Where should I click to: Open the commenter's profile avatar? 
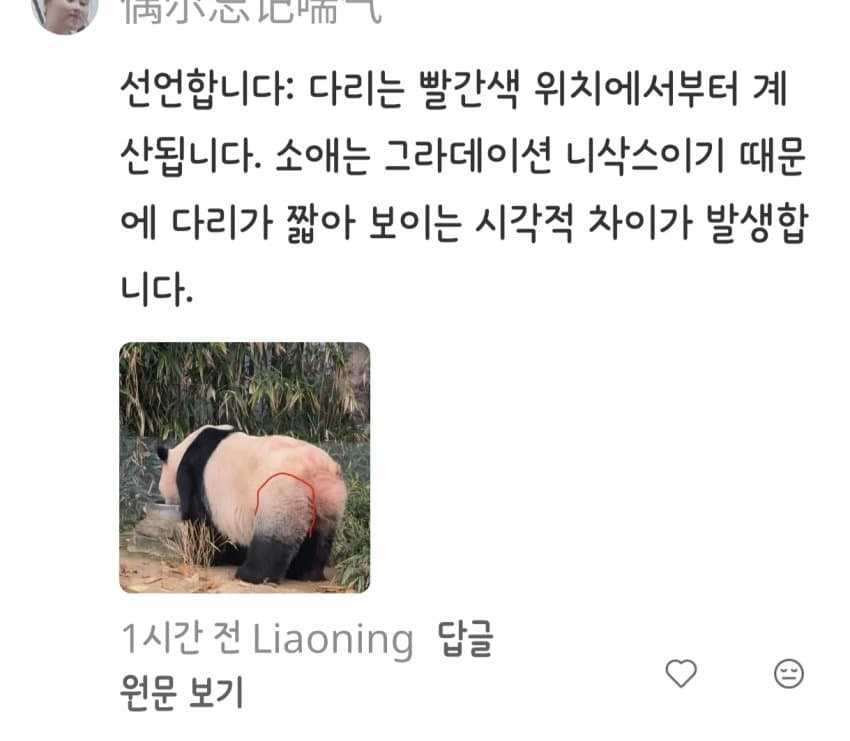tap(65, 14)
